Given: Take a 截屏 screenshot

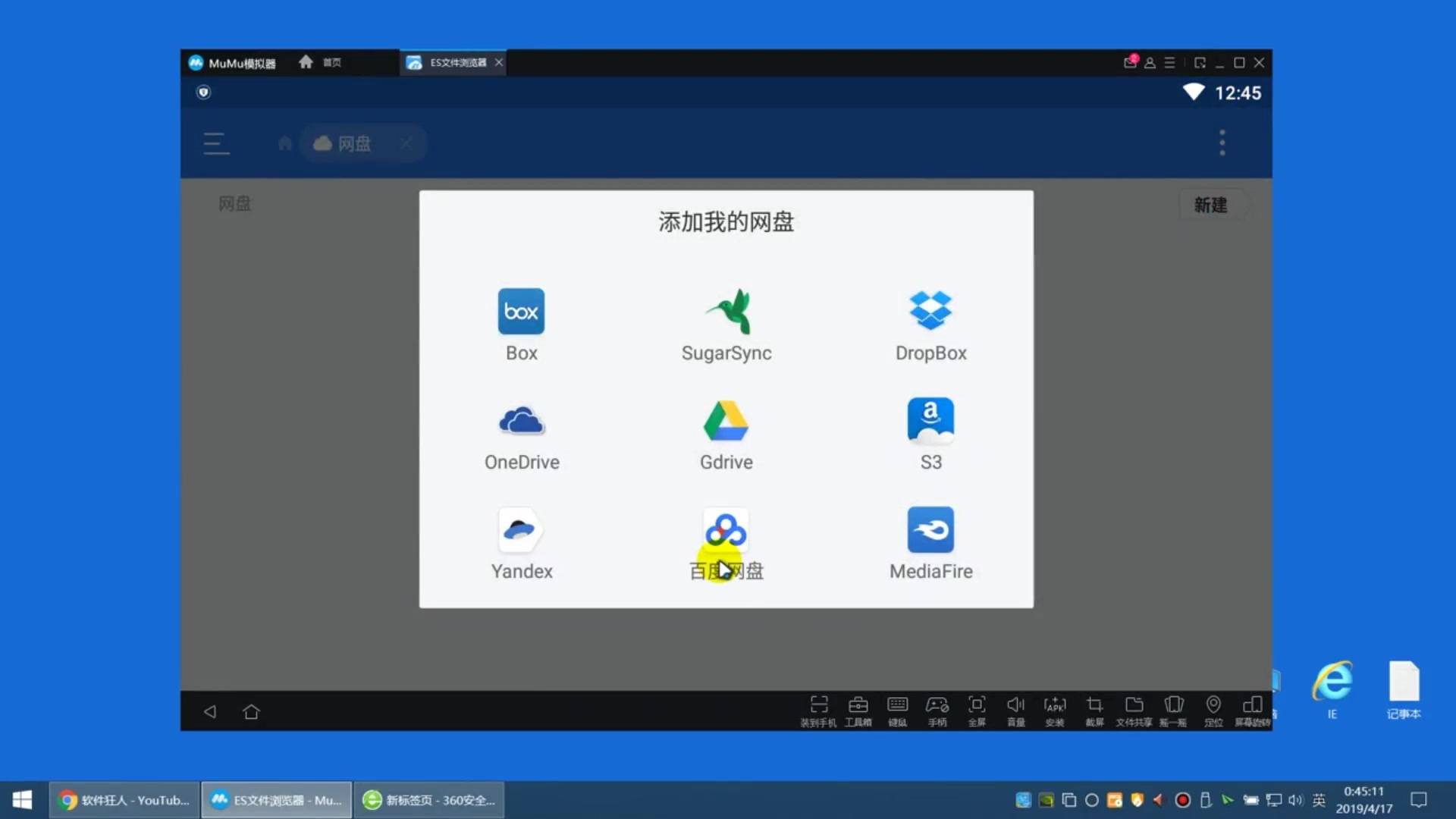Looking at the screenshot, I should coord(1094,711).
